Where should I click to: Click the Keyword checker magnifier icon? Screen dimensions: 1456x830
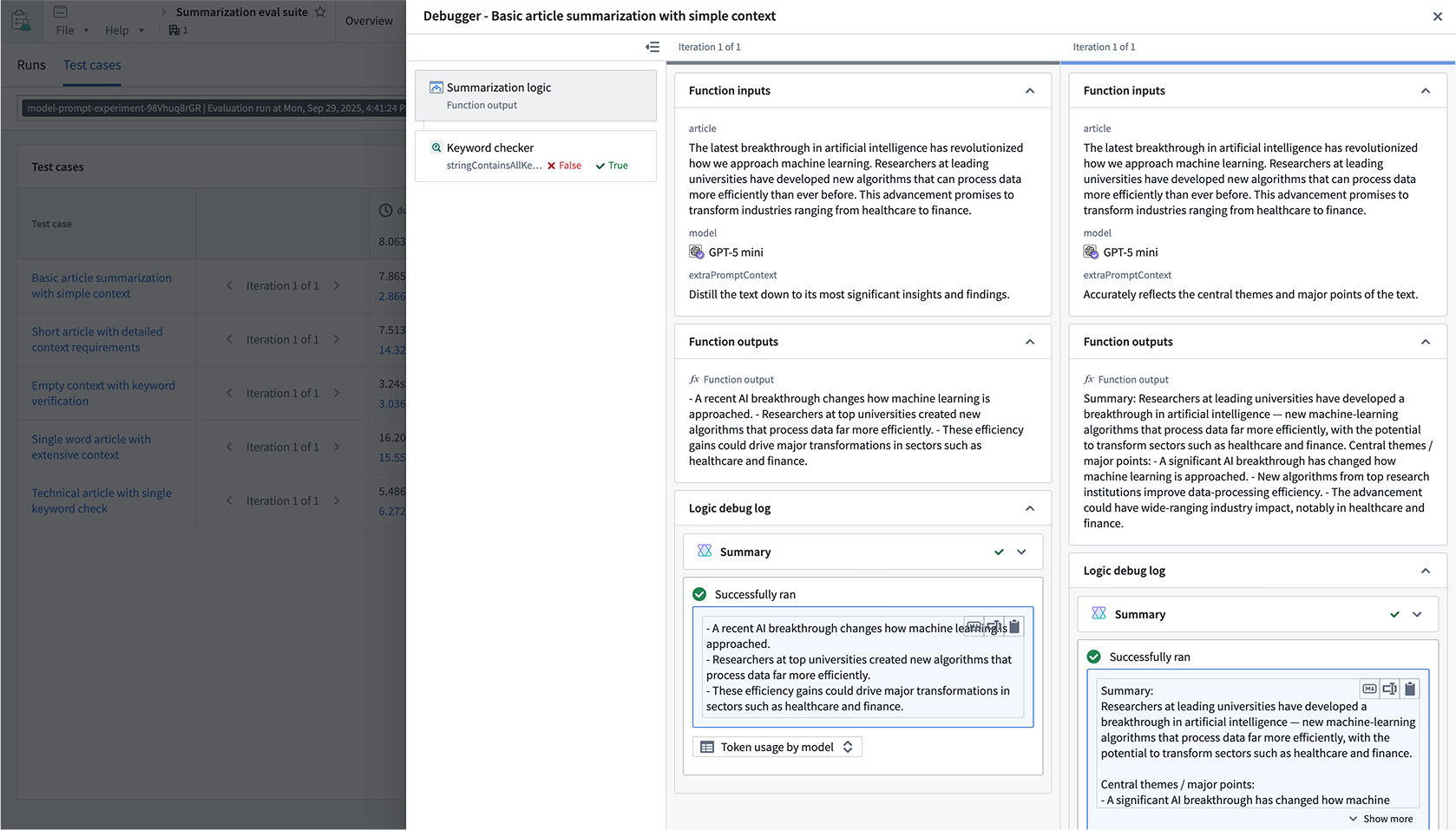[436, 147]
